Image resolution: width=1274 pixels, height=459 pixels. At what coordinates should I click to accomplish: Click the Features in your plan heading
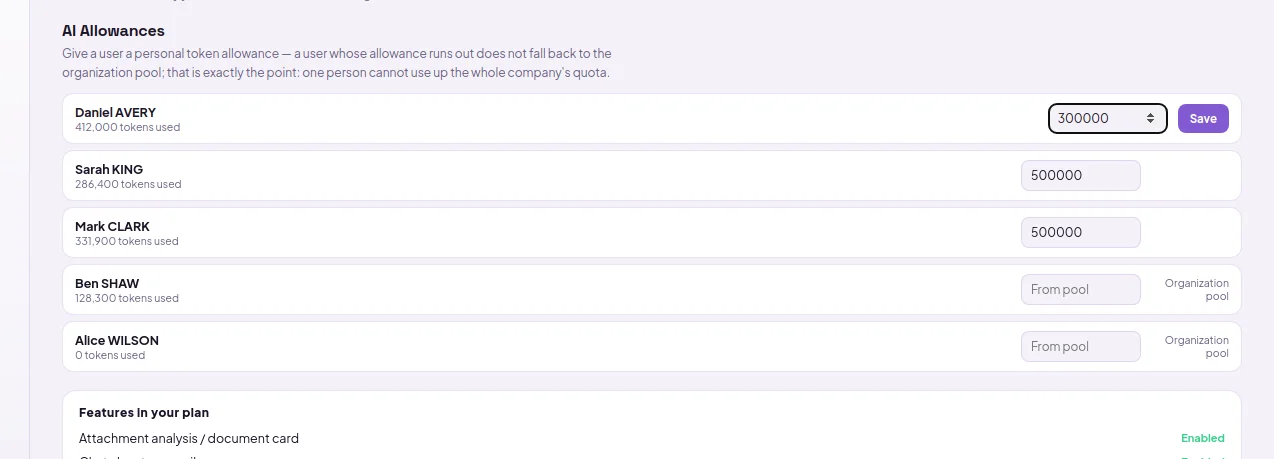click(x=144, y=412)
